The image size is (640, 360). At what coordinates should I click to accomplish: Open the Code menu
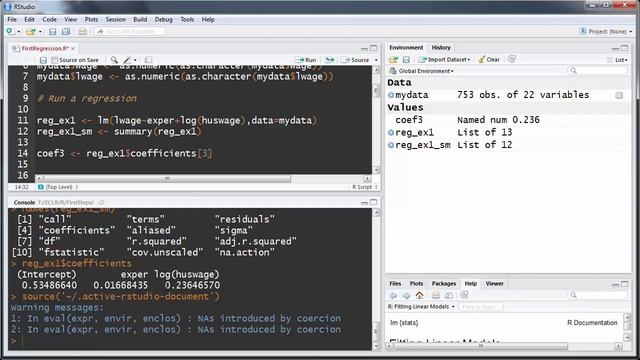pyautogui.click(x=49, y=20)
